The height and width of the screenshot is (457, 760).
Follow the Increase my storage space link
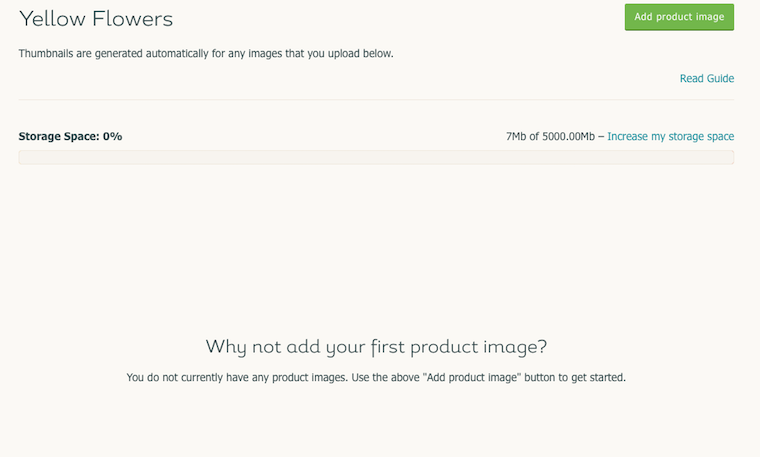tap(670, 137)
